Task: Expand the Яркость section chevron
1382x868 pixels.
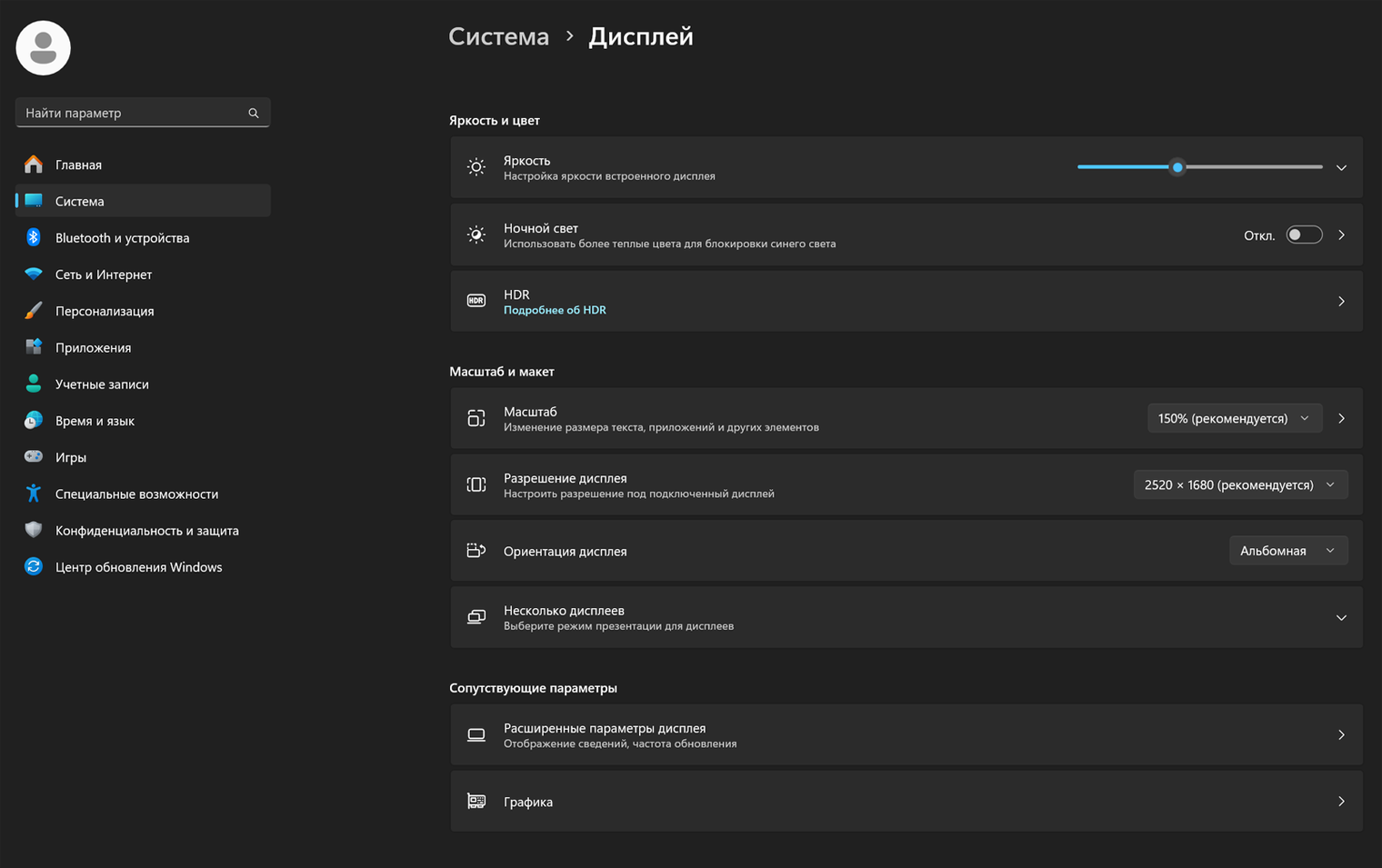Action: tap(1341, 167)
